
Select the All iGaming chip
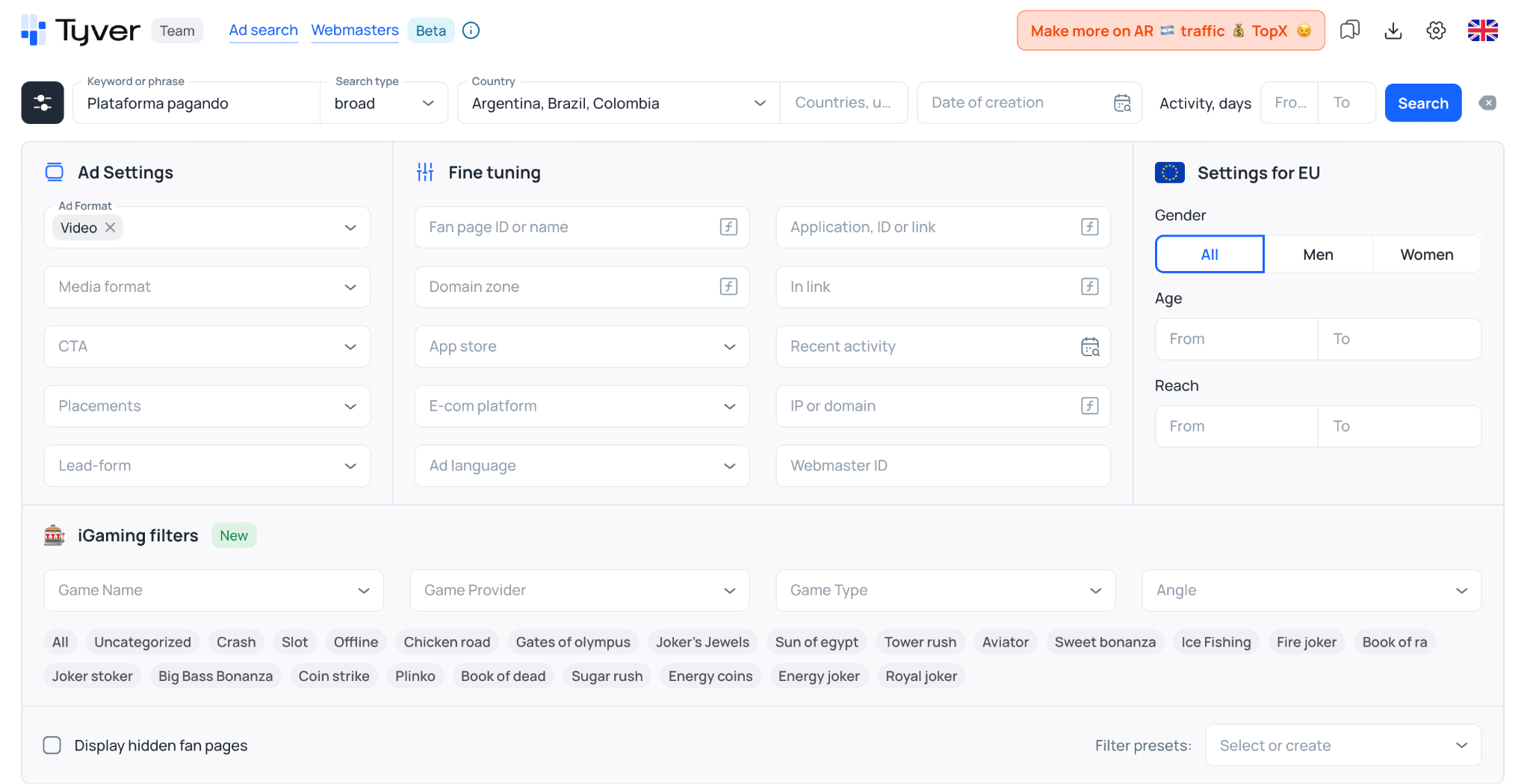[x=61, y=642]
